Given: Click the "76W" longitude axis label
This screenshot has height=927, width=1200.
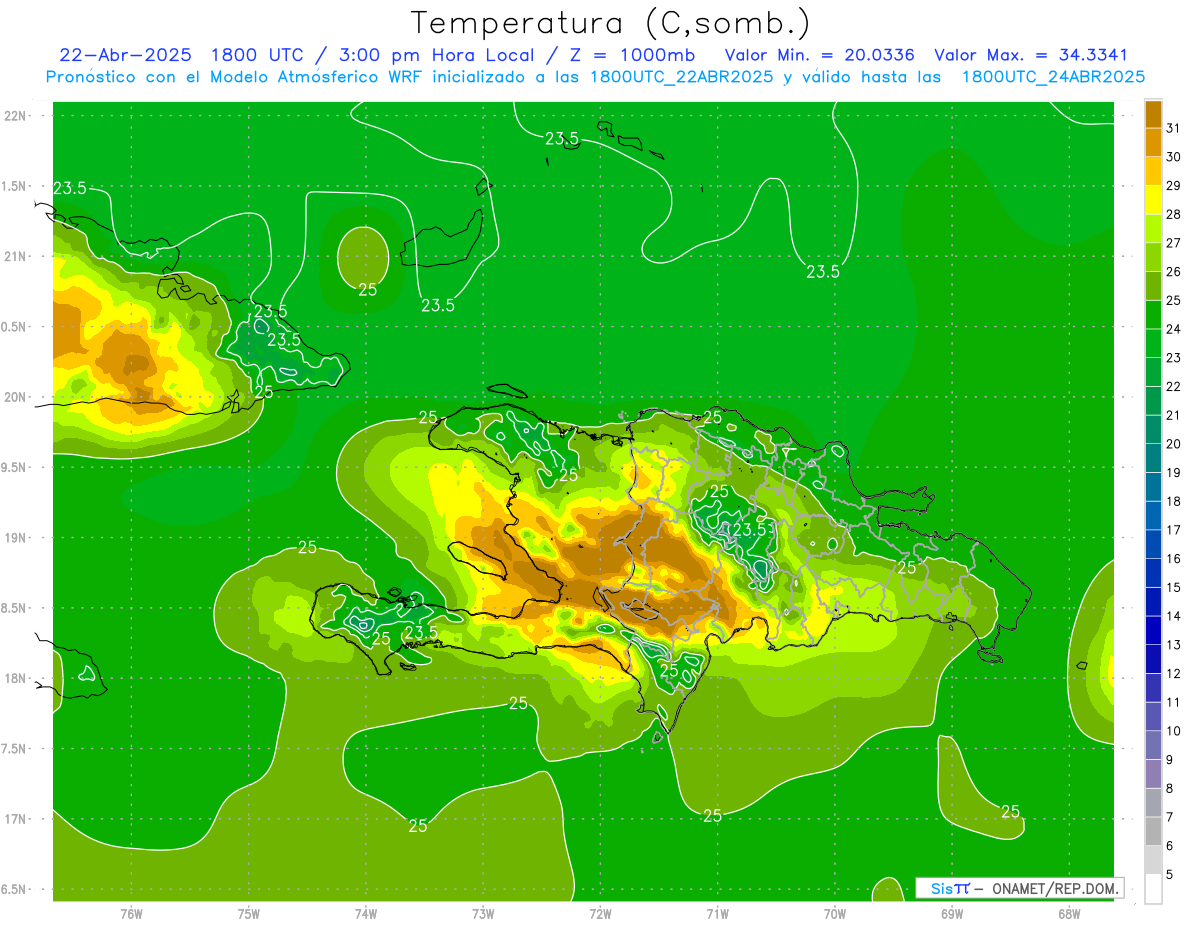Looking at the screenshot, I should click(131, 913).
